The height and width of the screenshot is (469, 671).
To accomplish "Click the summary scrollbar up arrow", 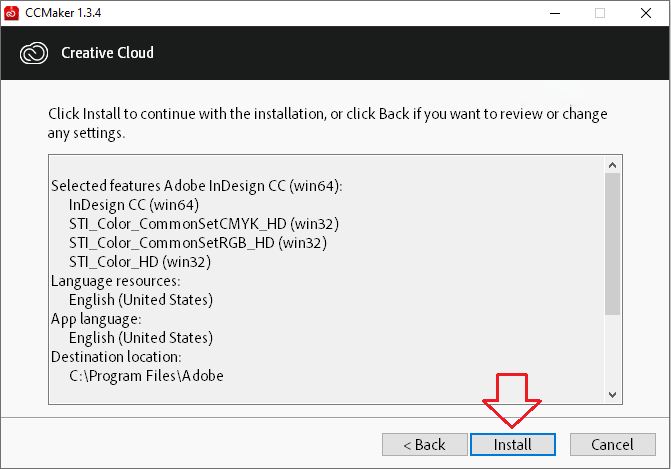I will (612, 164).
